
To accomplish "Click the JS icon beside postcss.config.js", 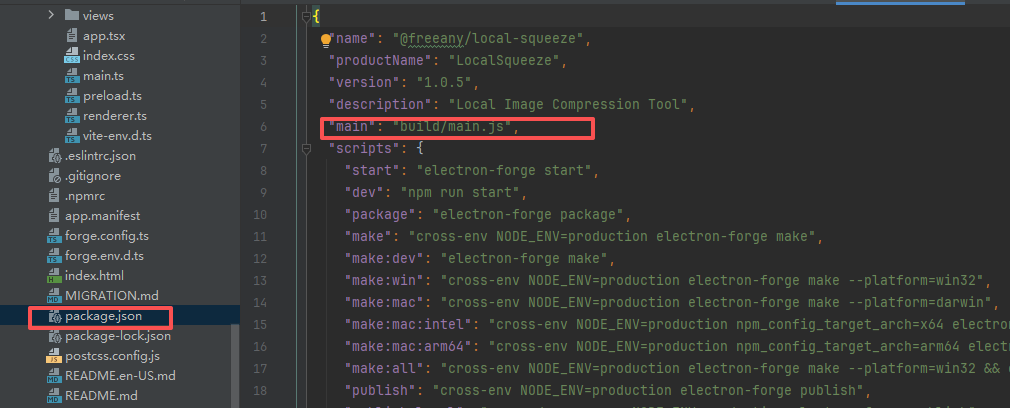I will [x=54, y=356].
